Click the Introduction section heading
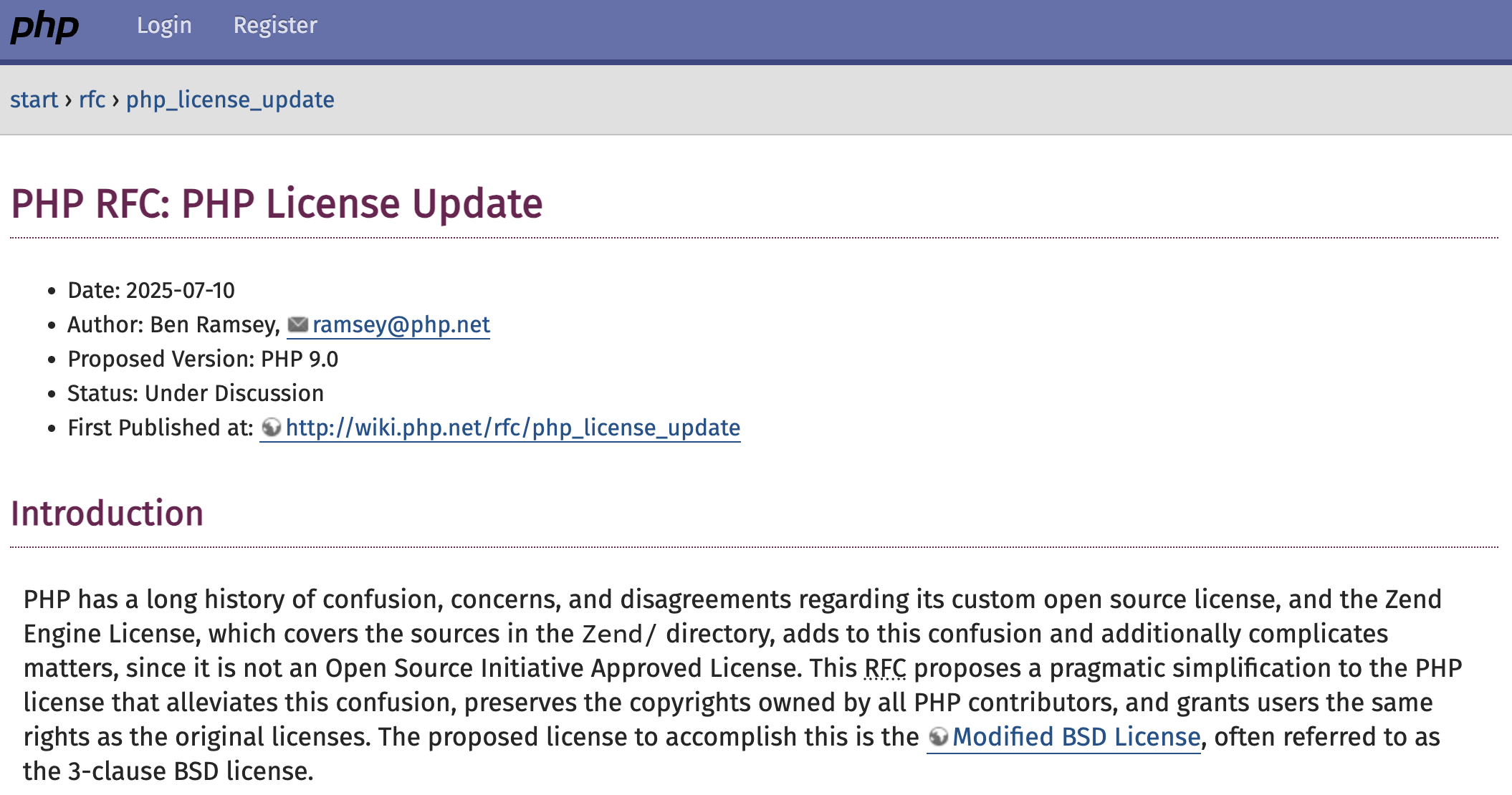 (107, 514)
